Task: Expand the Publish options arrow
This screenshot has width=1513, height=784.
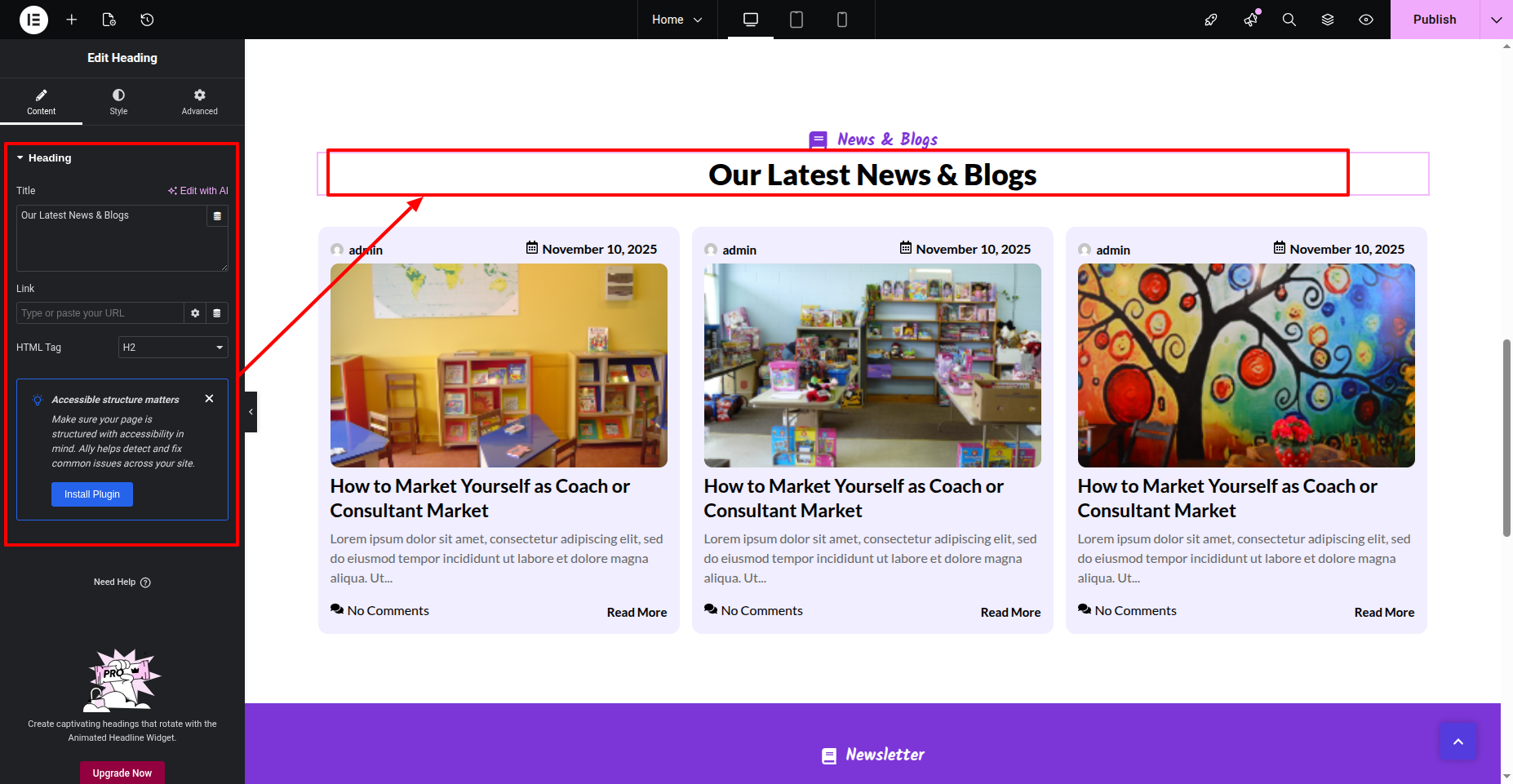Action: (1496, 20)
